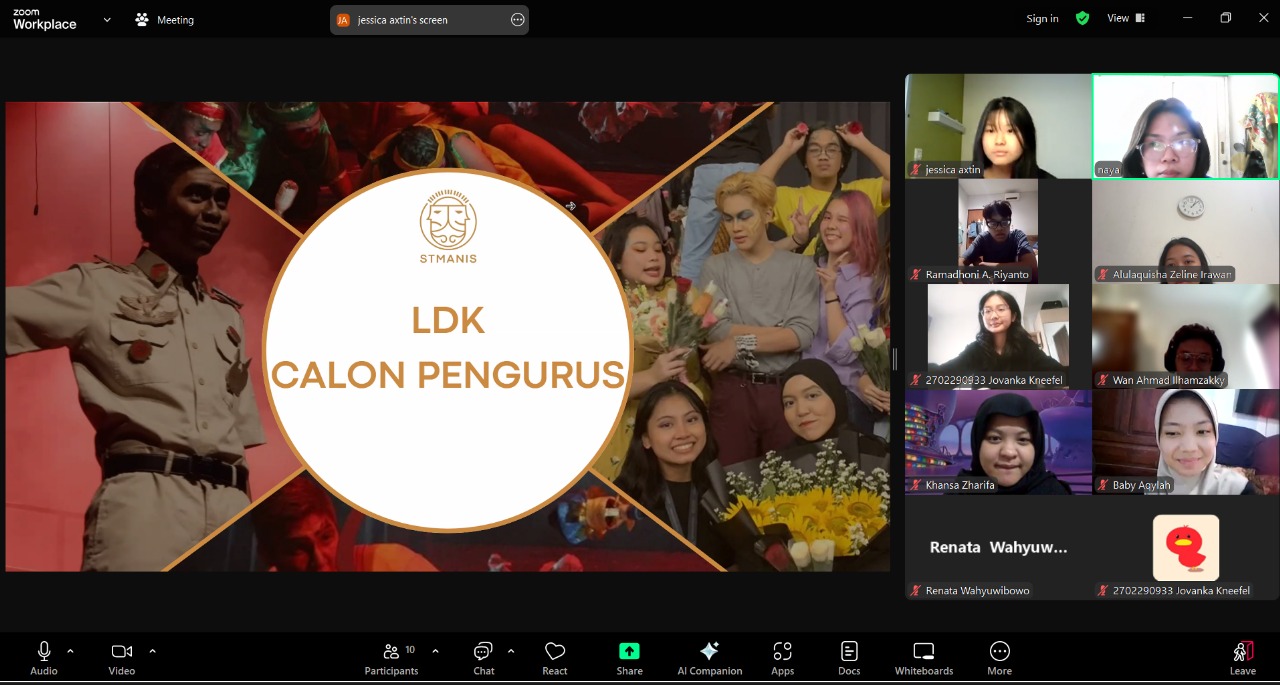Screen dimensions: 1280x685
Task: Open the React emoji menu
Action: [x=555, y=658]
